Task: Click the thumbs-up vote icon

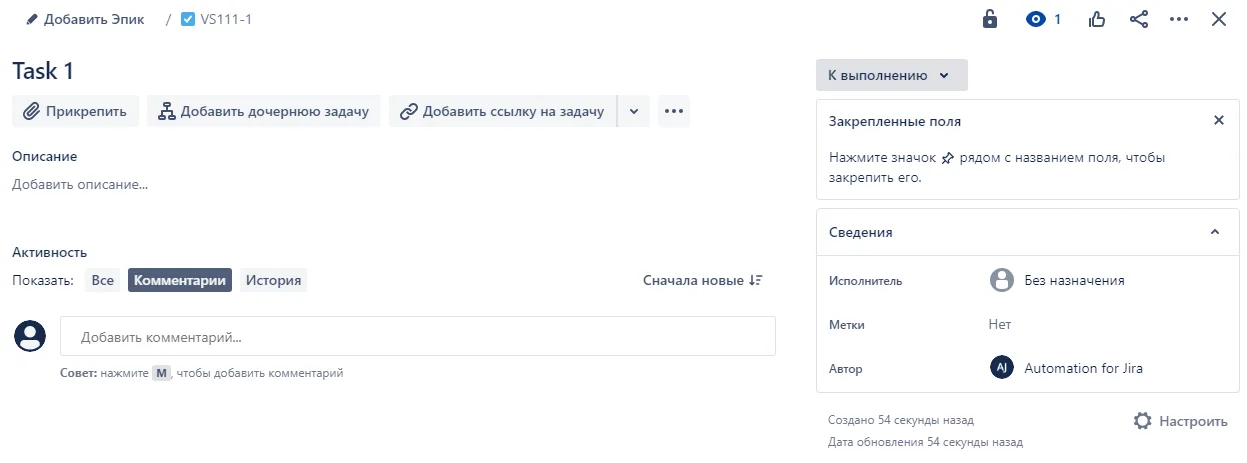Action: pos(1097,19)
